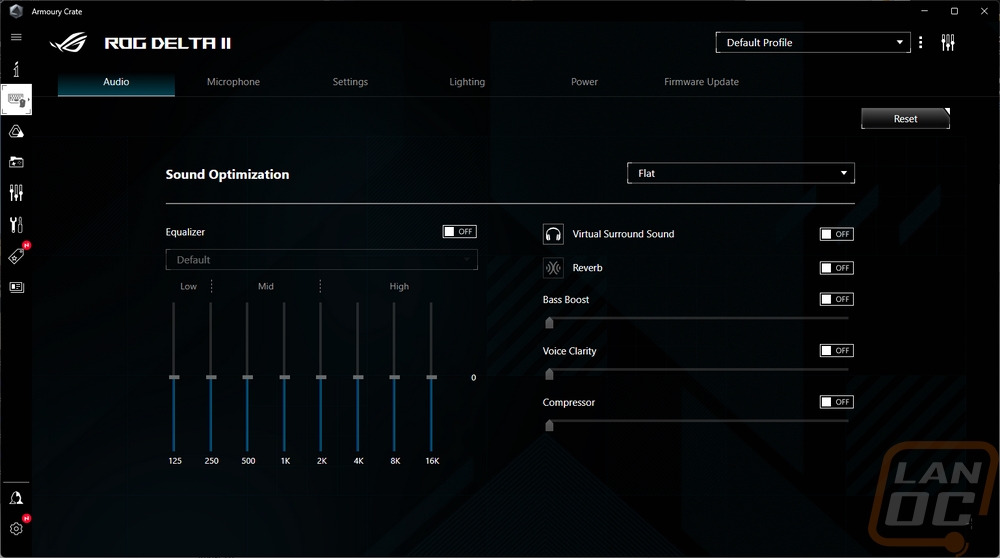The image size is (1000, 558).
Task: Switch to the Audio tab
Action: pyautogui.click(x=116, y=82)
